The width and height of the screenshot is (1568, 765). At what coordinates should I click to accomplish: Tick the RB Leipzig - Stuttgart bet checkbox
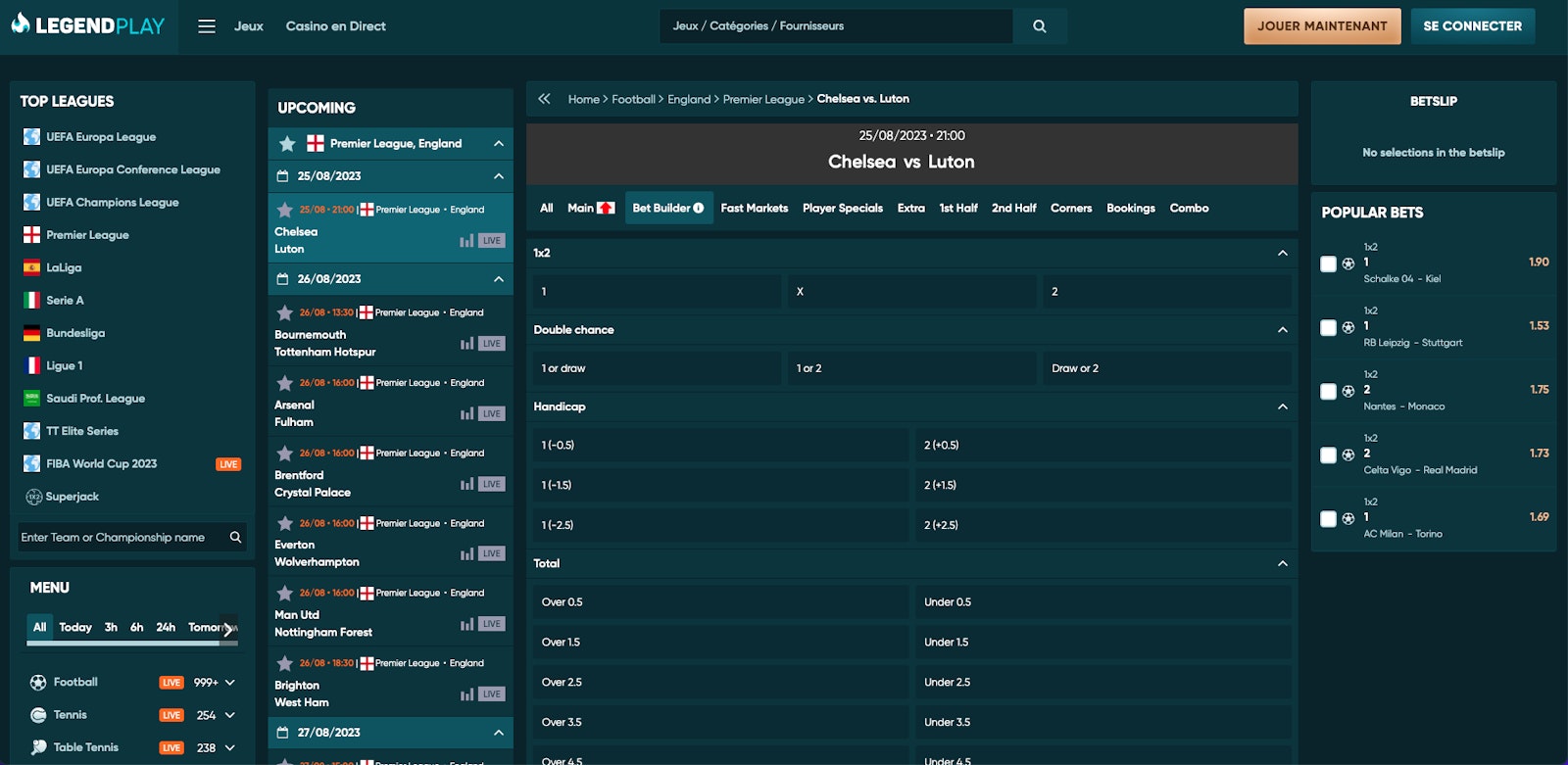pyautogui.click(x=1328, y=327)
